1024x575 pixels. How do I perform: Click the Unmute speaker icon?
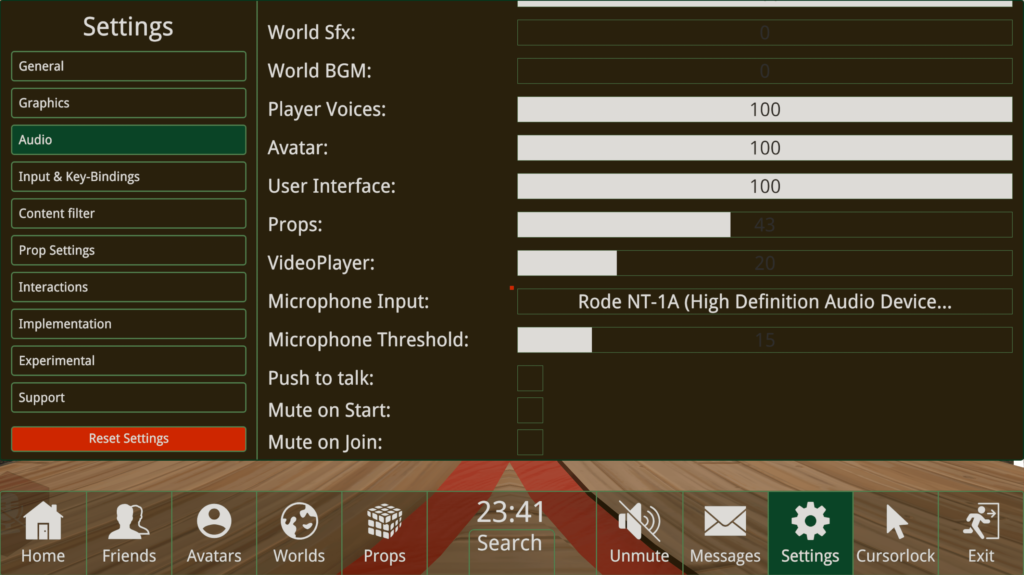[639, 521]
